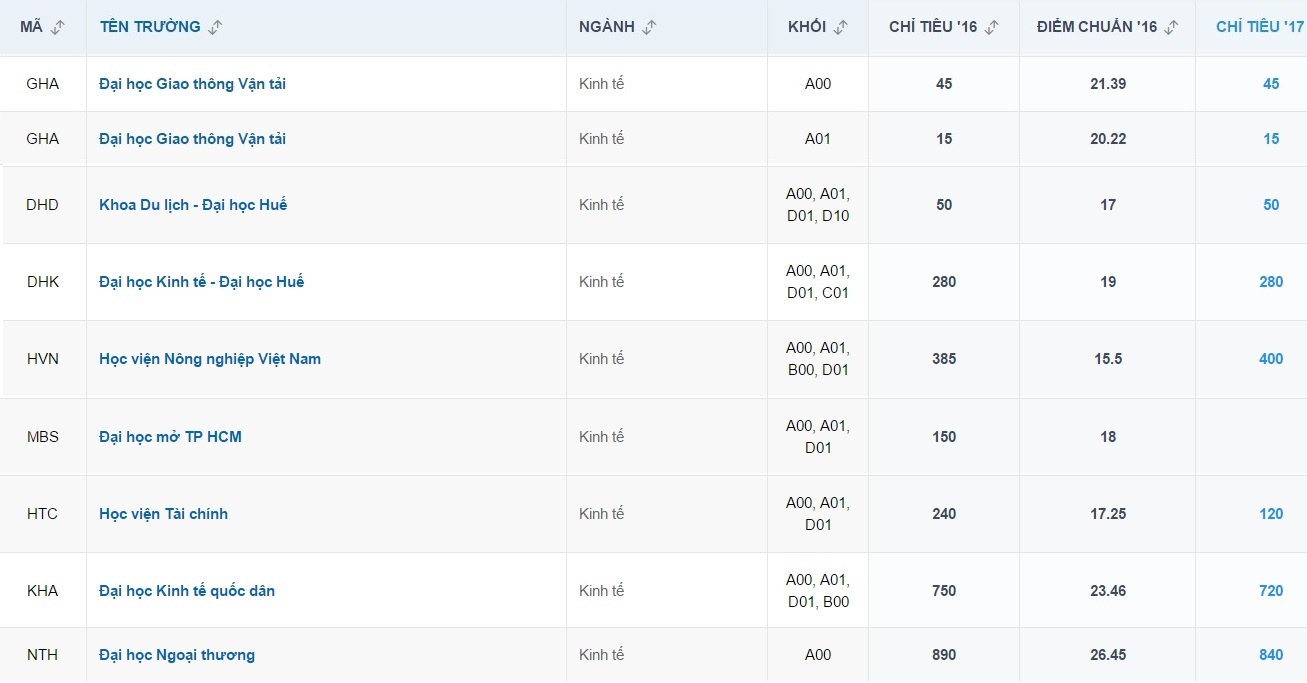Click the 840 quota value for Ngoại thương
This screenshot has height=683, width=1307.
point(1271,655)
